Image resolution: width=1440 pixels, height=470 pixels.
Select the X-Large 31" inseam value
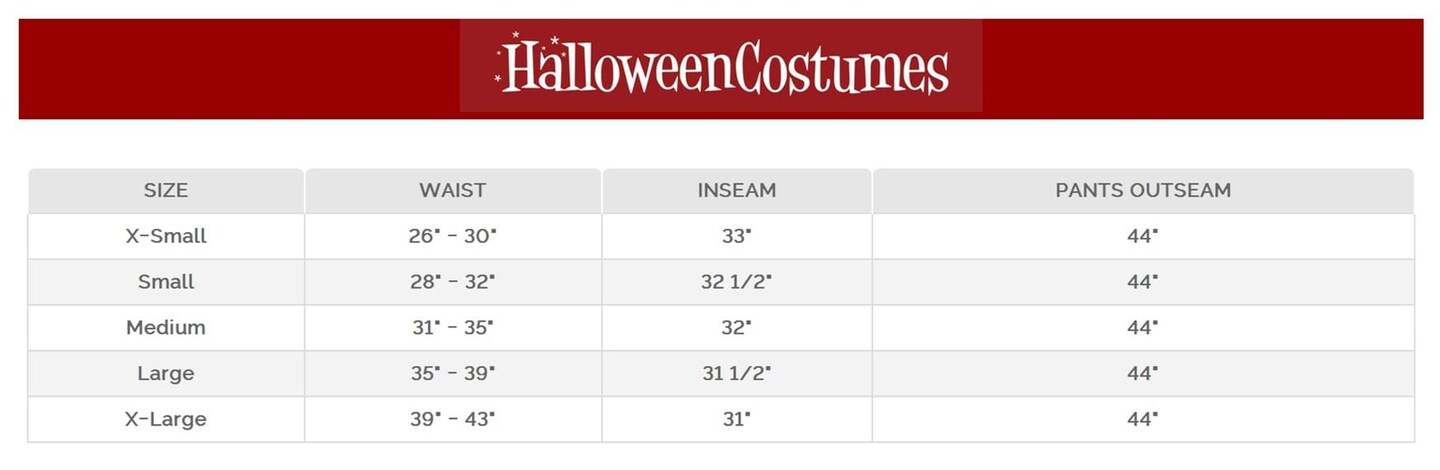737,419
